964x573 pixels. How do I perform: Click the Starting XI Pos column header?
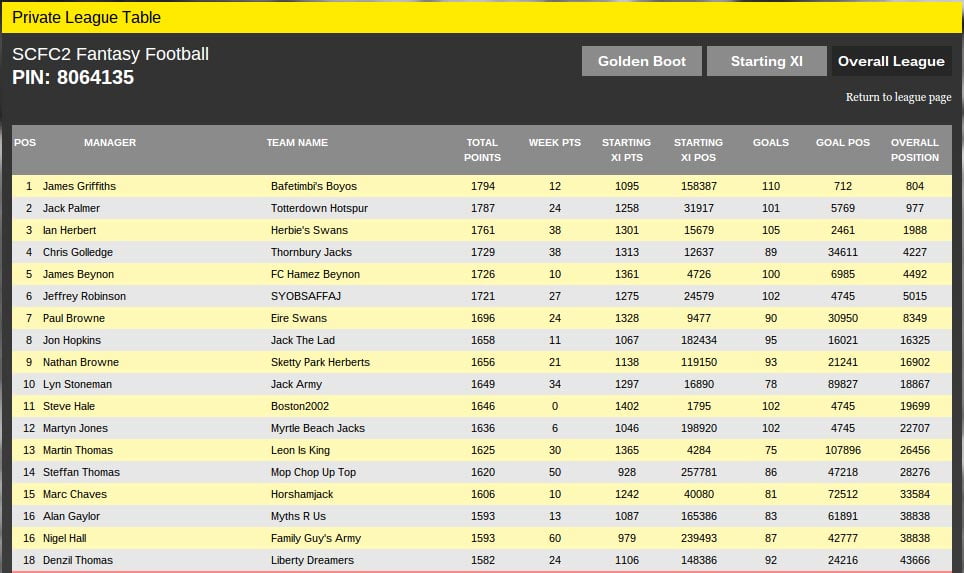698,150
